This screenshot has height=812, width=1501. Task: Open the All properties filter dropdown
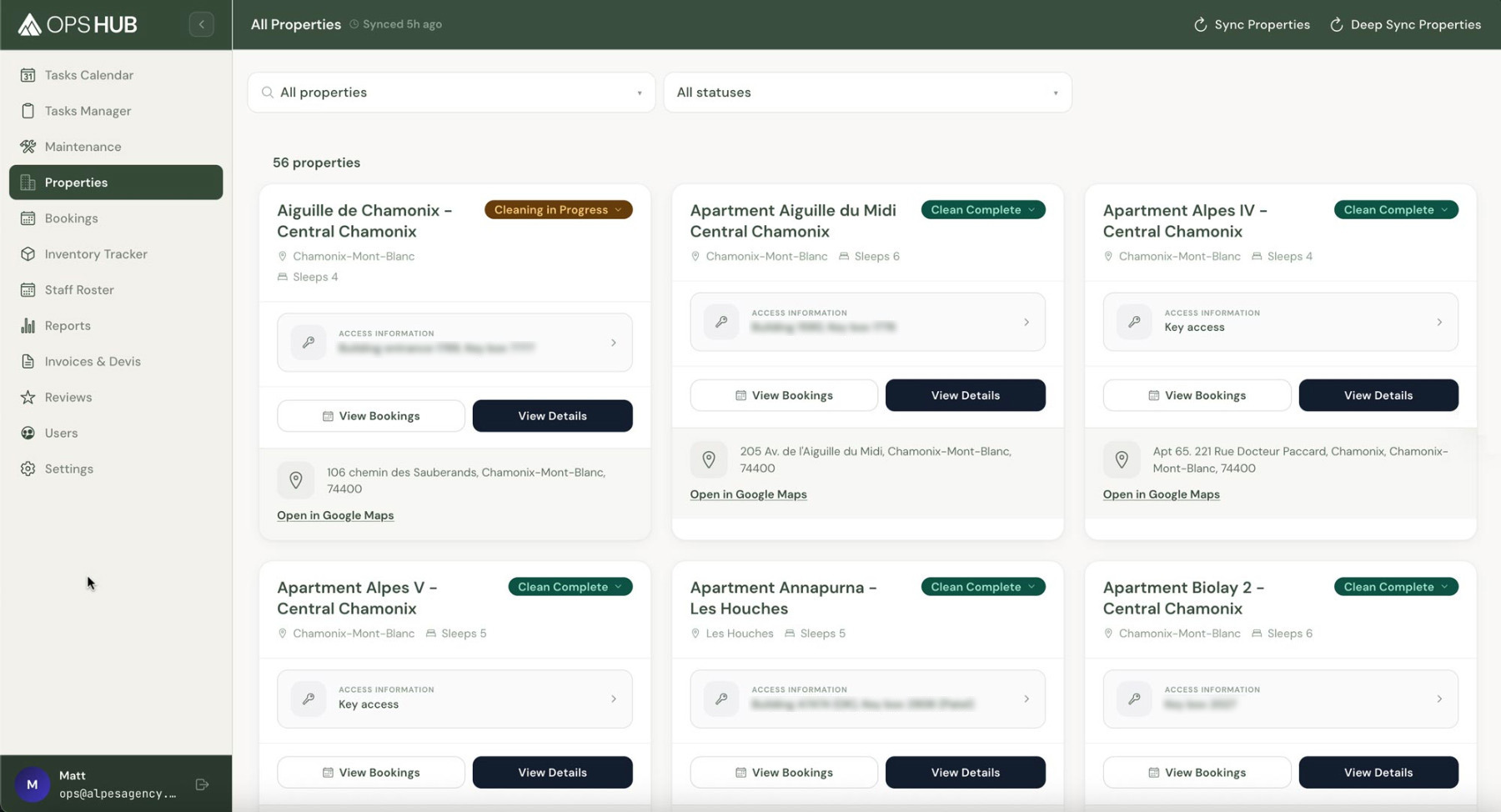pos(451,93)
